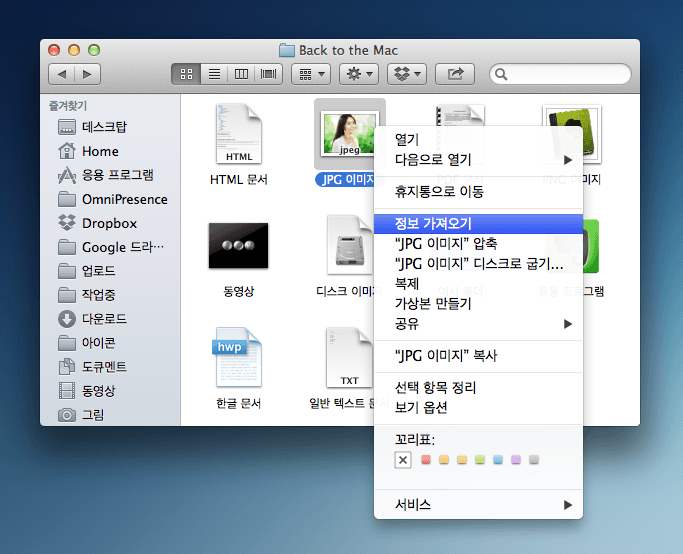Viewport: 683px width, 554px height.
Task: Select the hwp 한글 문서 file icon
Action: pyautogui.click(x=238, y=358)
